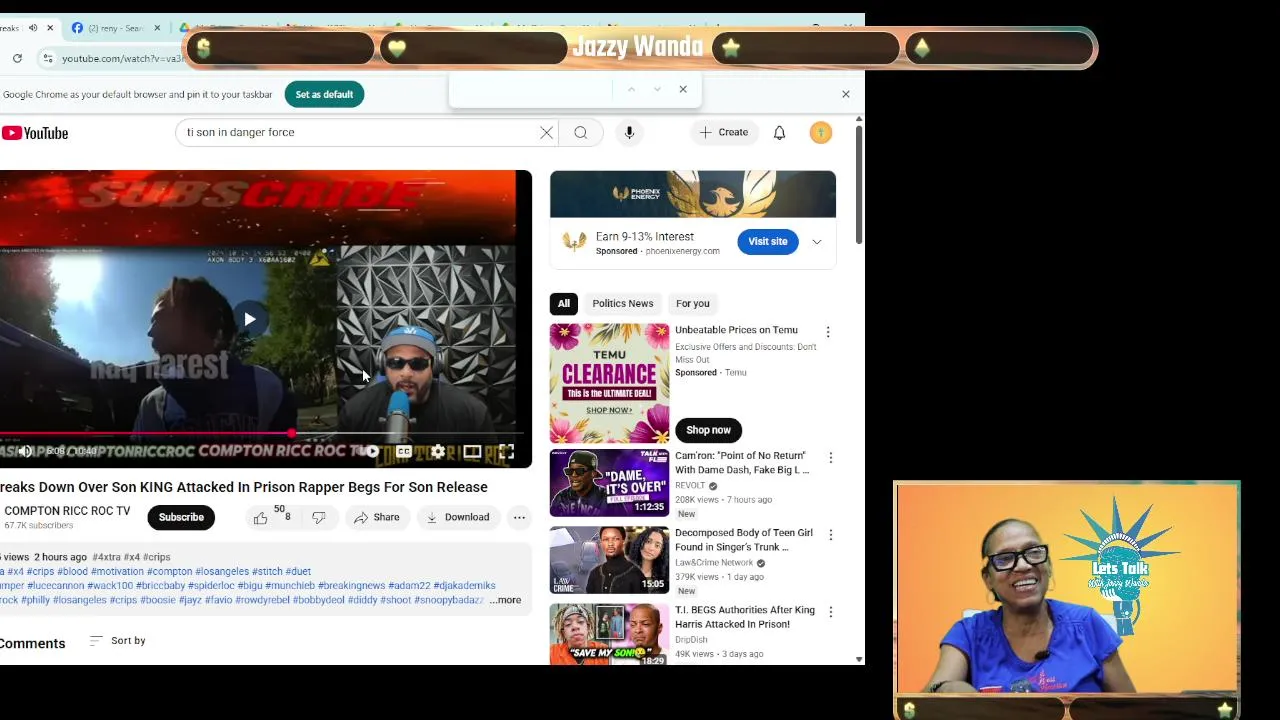This screenshot has width=1280, height=720.
Task: Start voice search with microphone icon
Action: (x=629, y=132)
